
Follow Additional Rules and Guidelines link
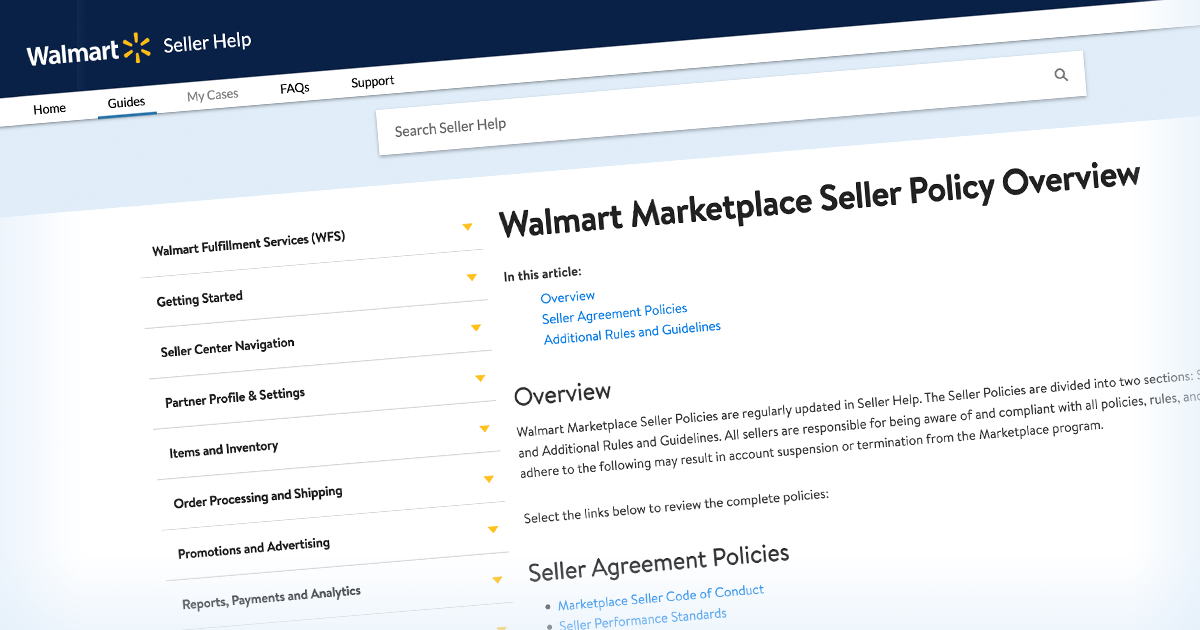(x=632, y=332)
